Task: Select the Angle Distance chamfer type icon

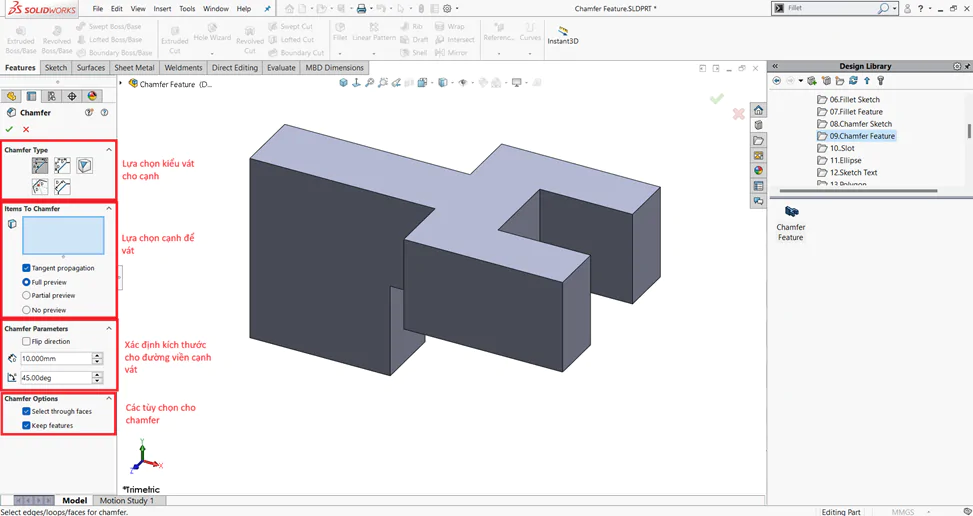Action: pos(40,166)
